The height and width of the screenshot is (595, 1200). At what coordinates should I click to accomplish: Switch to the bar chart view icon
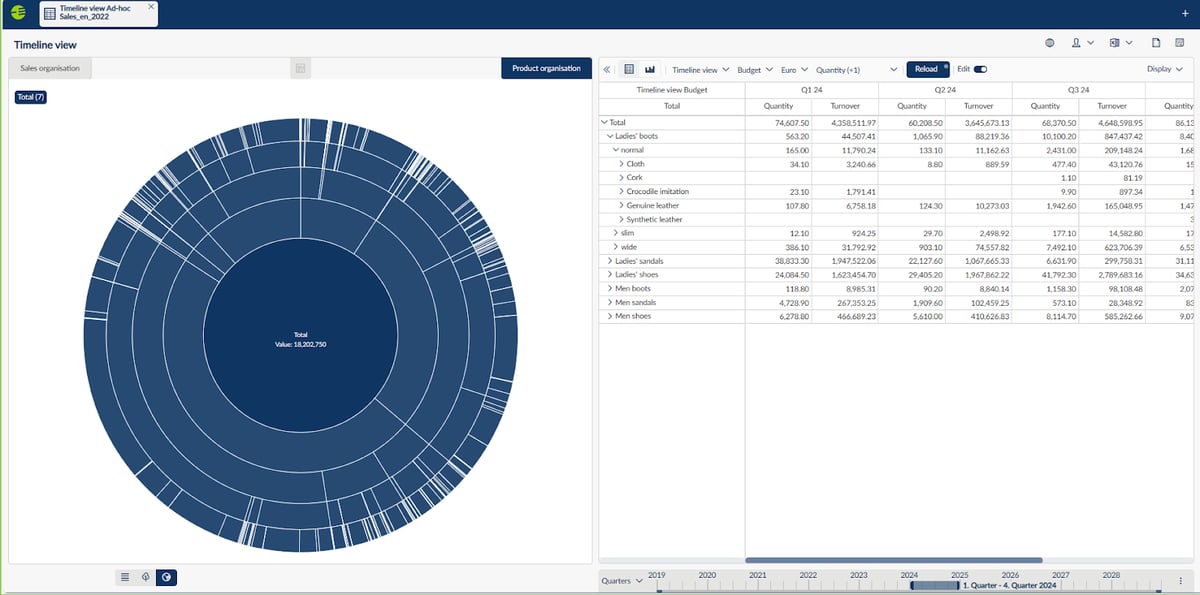point(650,69)
